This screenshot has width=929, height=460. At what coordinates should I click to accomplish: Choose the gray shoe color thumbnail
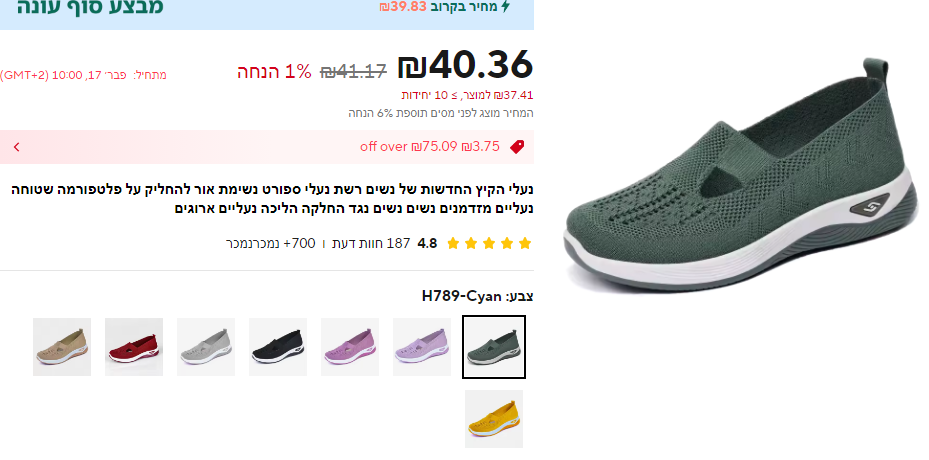[206, 347]
